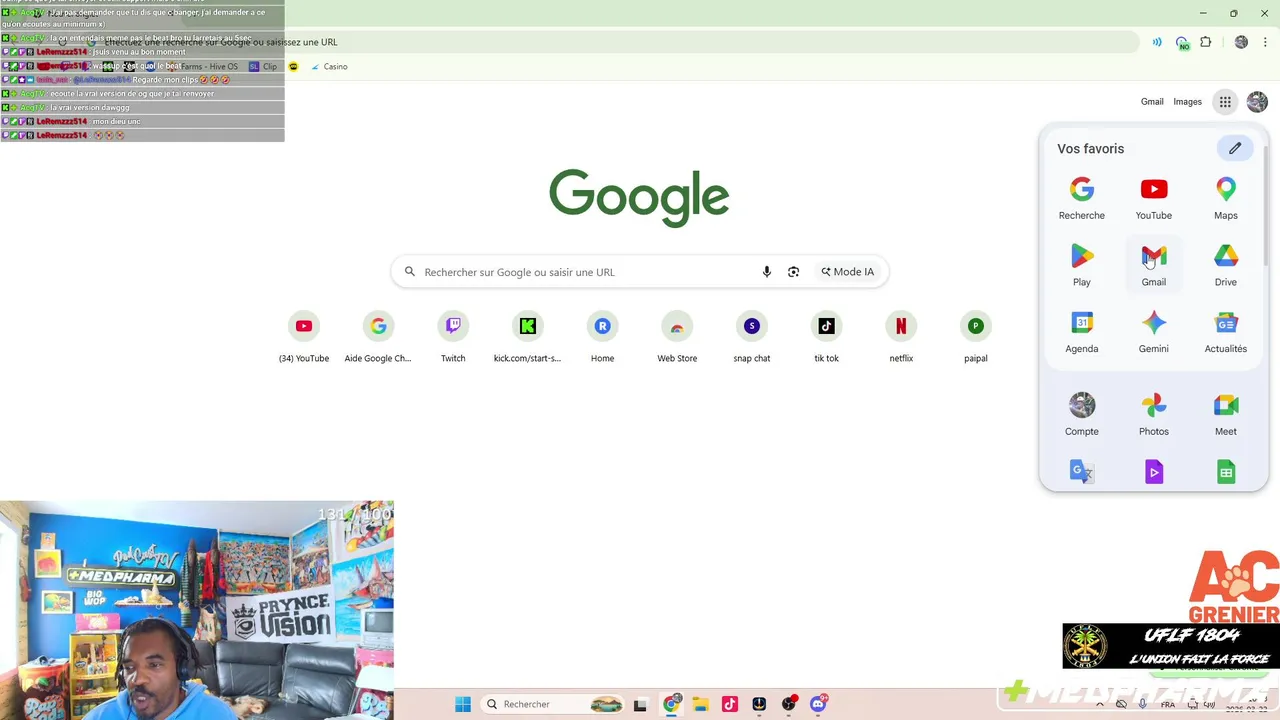Viewport: 1280px width, 720px height.
Task: Click the extension icon with NO badge
Action: [1182, 42]
